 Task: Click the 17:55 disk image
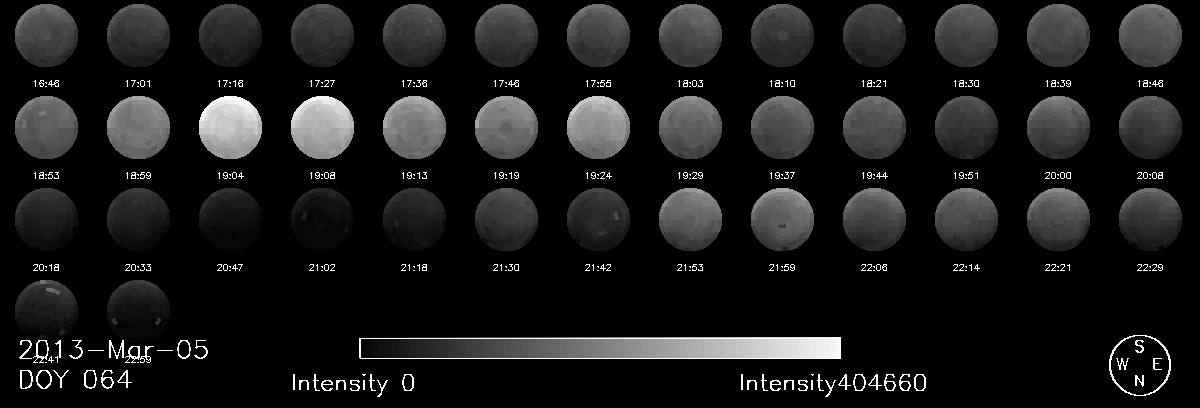pyautogui.click(x=598, y=36)
